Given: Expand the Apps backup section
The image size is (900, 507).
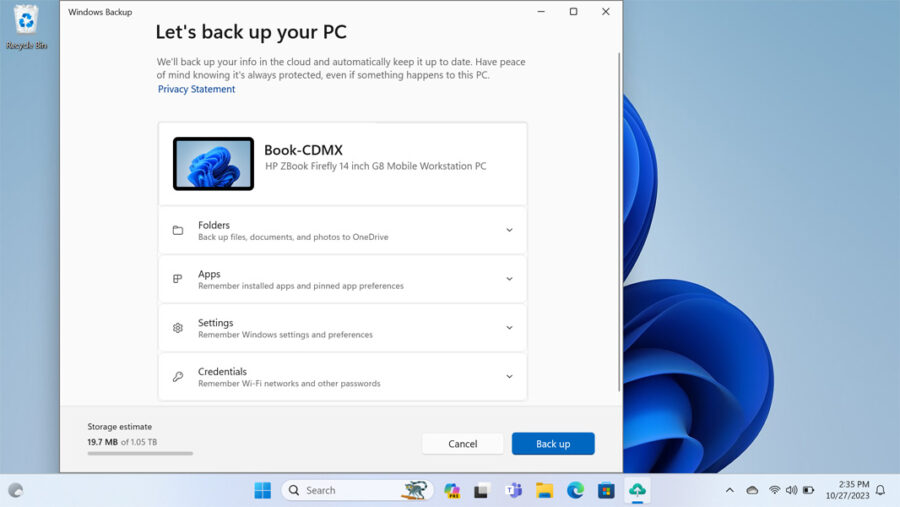Looking at the screenshot, I should coord(509,279).
